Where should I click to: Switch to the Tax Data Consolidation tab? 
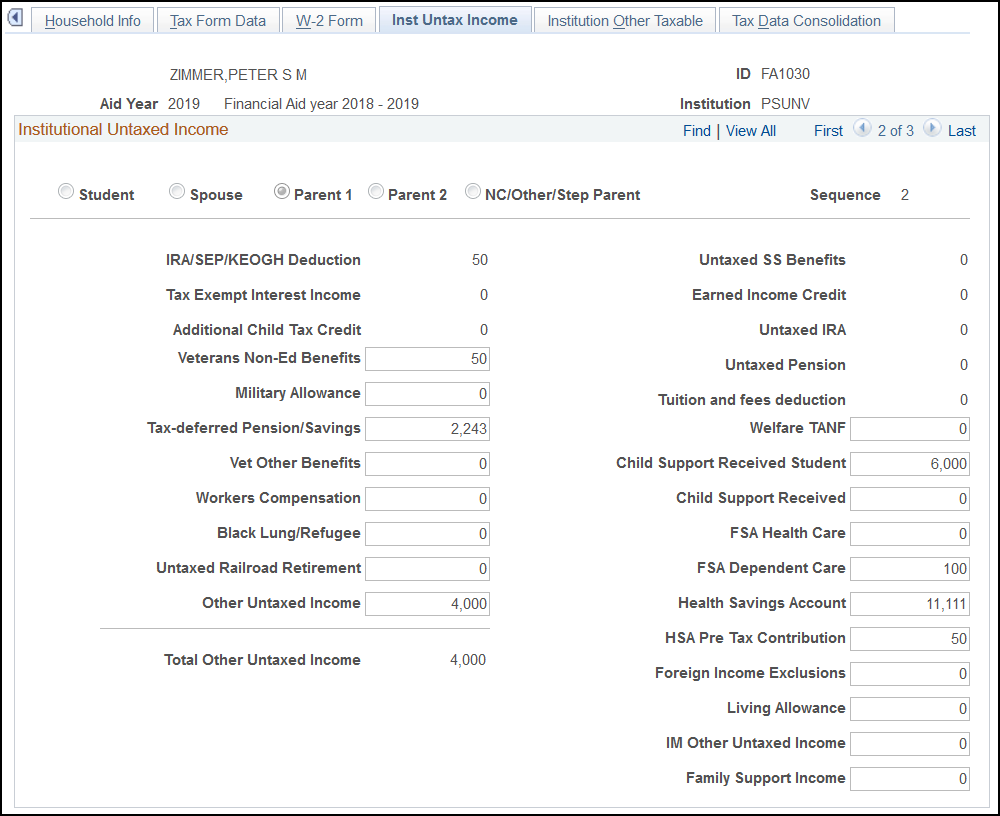pos(806,19)
